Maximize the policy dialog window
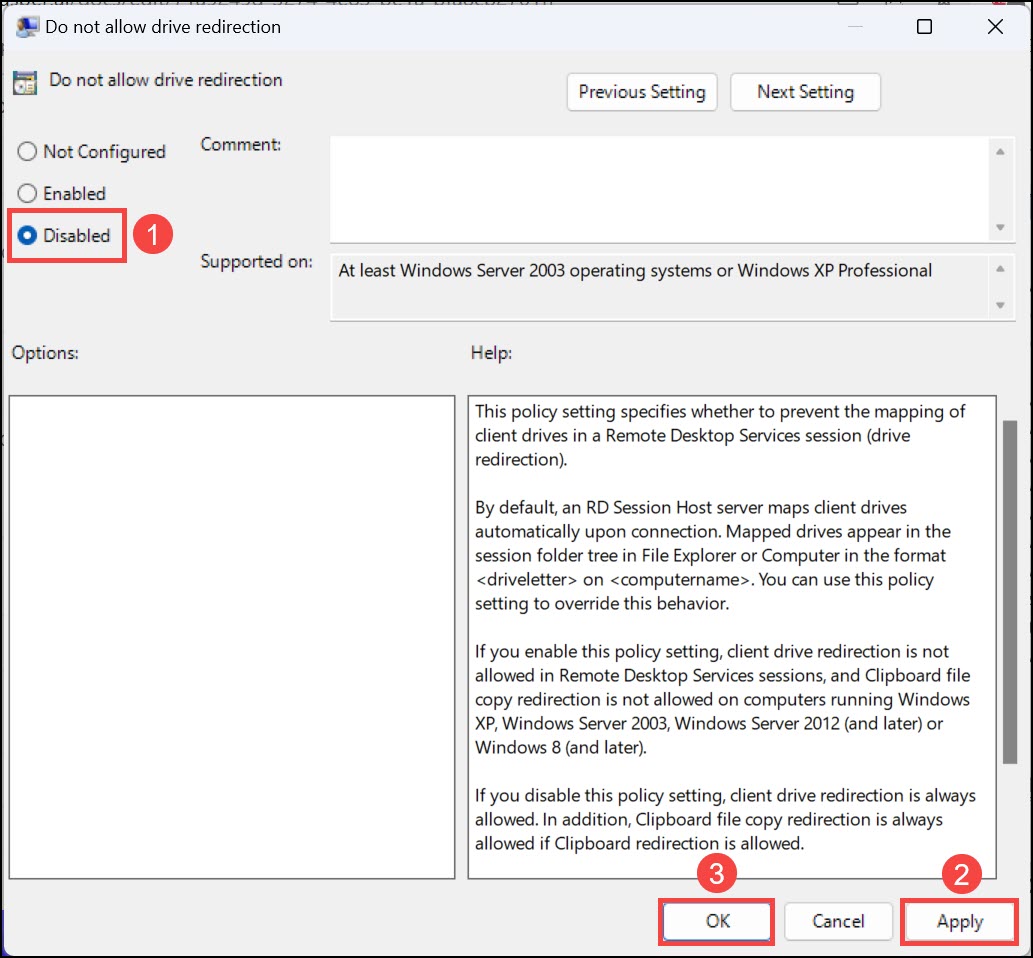Screen dimensions: 1033x958 pos(923,27)
